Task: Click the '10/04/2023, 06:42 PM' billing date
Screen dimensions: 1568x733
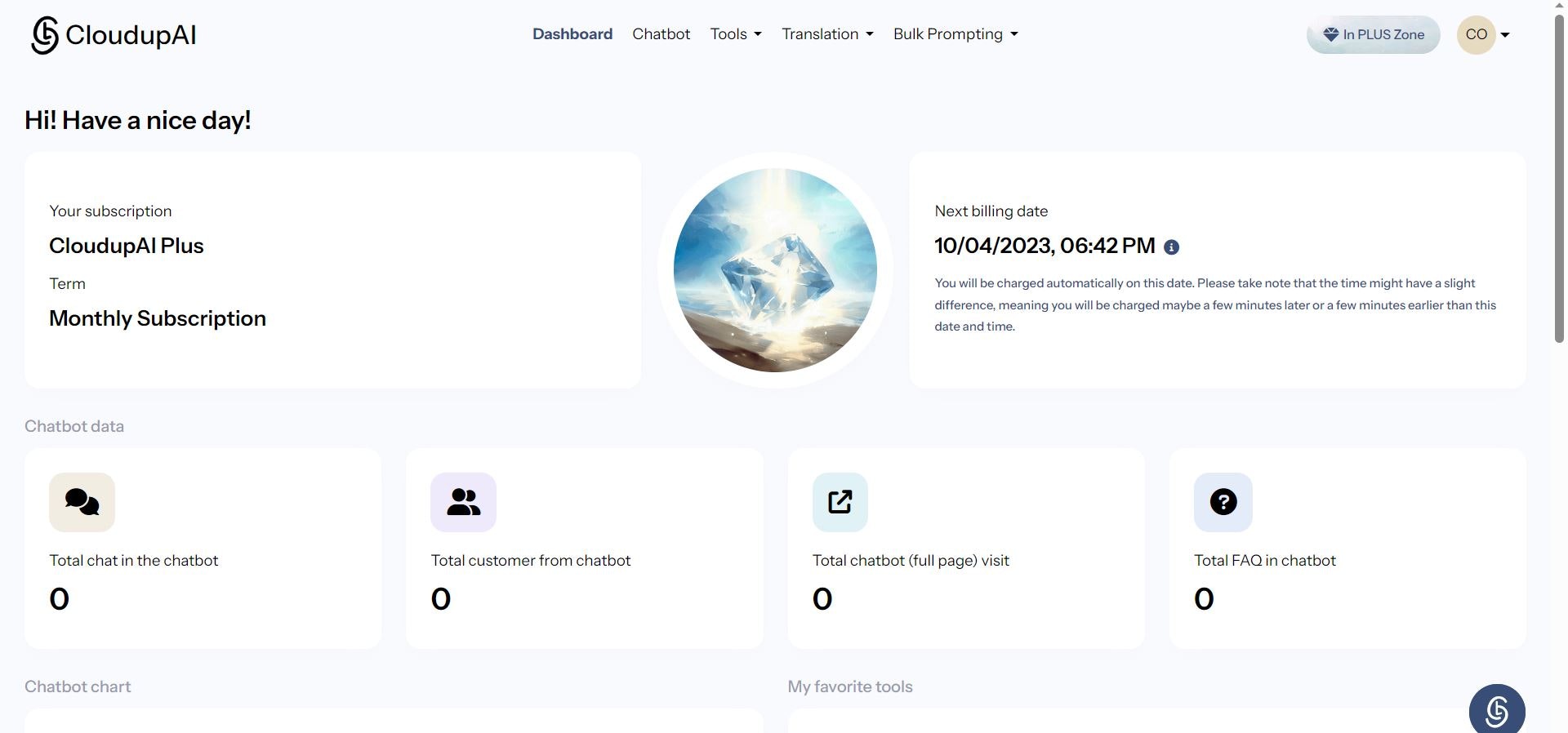Action: [x=1045, y=246]
